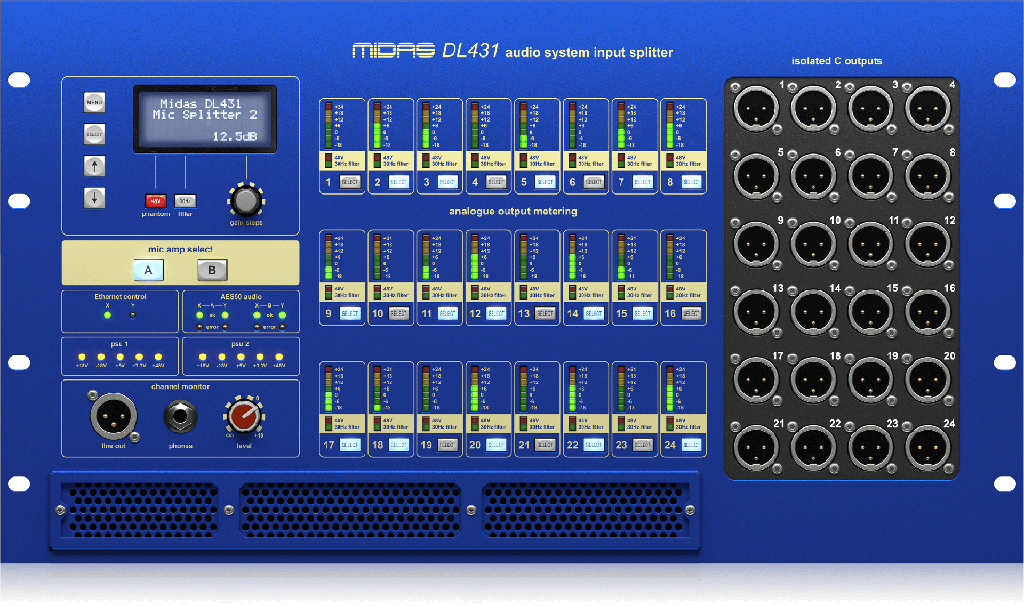
Task: Click the LCD reading Midas DL431 Mic Splitter 2
Action: click(205, 119)
